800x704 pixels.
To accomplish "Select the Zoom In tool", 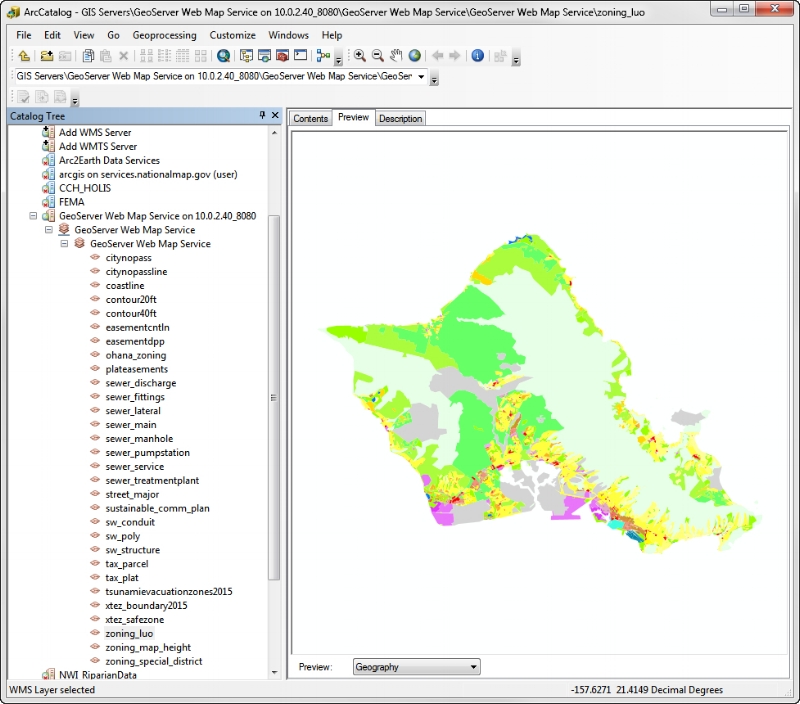I will [x=360, y=56].
